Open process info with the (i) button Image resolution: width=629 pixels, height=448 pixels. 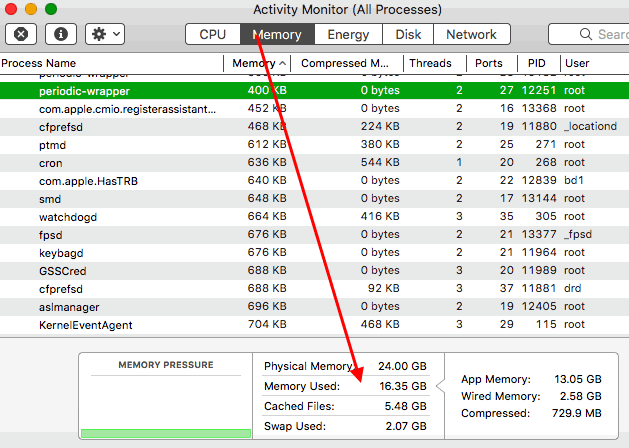tap(61, 34)
